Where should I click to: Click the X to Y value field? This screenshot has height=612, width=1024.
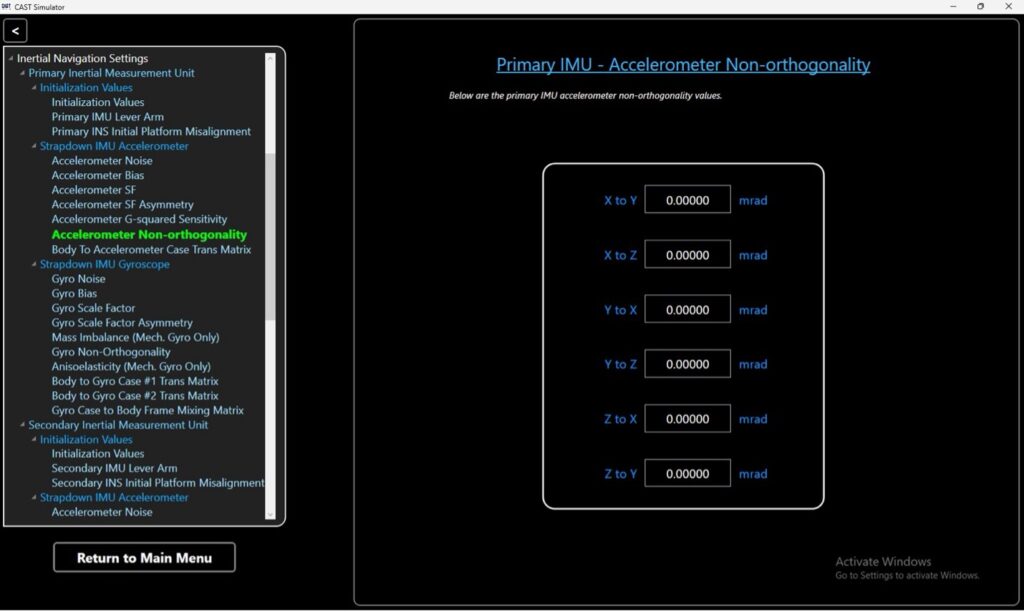(687, 200)
